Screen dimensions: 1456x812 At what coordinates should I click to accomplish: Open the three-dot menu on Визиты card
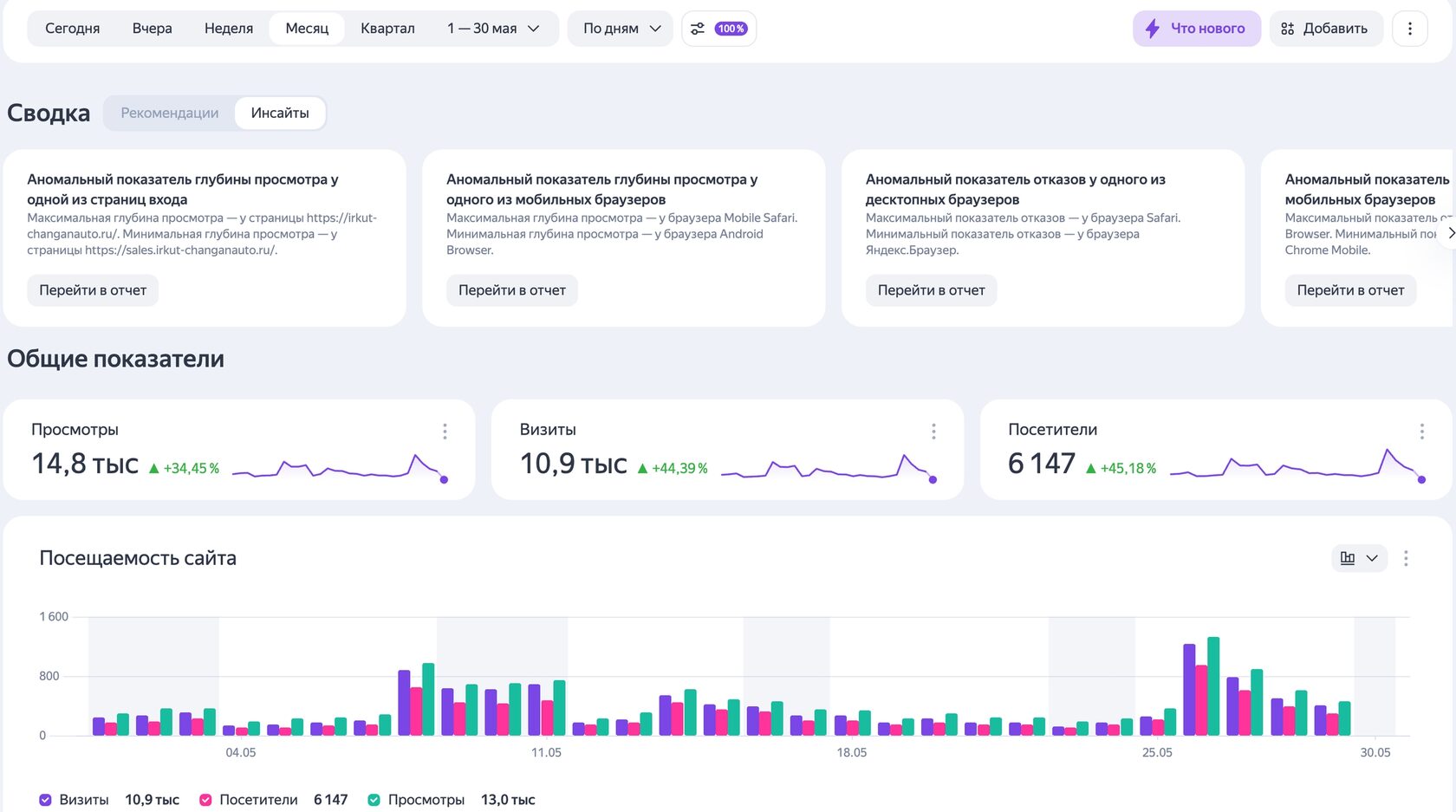pos(933,431)
